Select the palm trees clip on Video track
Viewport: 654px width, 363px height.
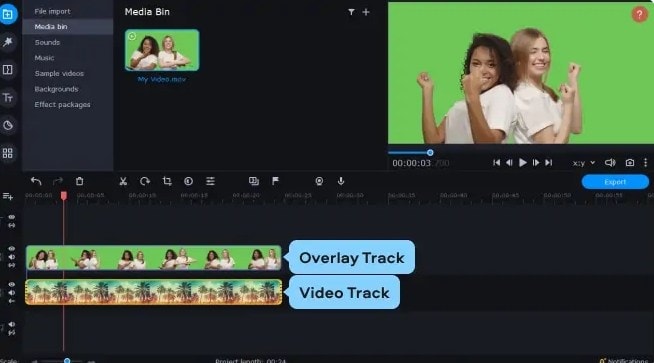(153, 292)
